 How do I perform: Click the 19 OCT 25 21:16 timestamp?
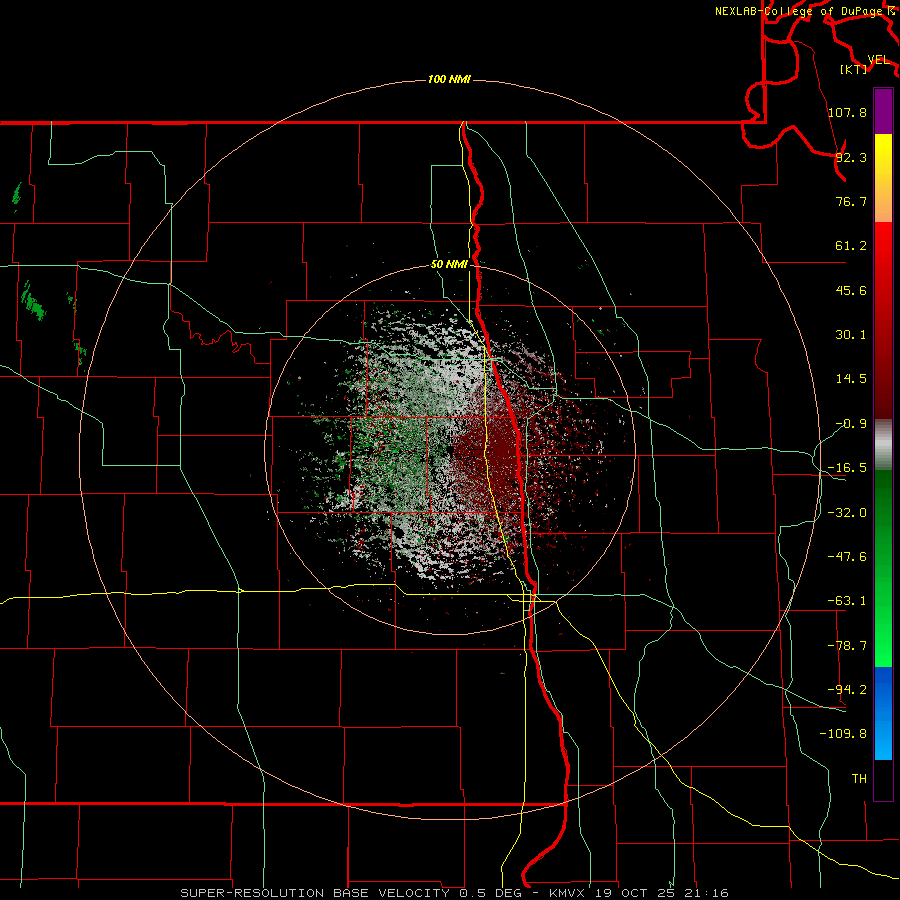(x=662, y=893)
